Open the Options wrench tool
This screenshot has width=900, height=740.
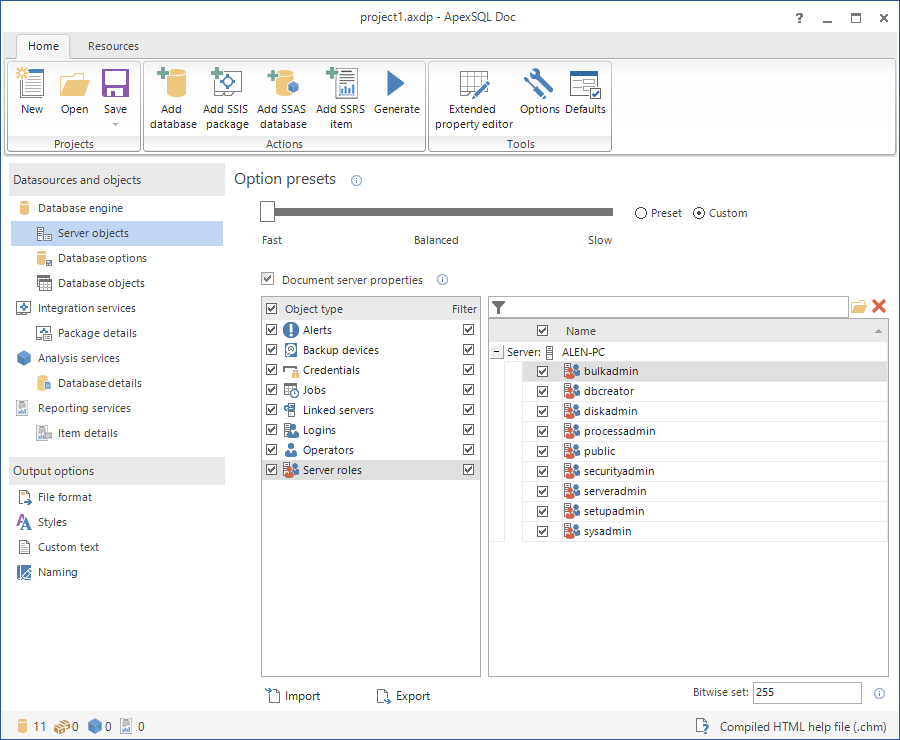[538, 84]
